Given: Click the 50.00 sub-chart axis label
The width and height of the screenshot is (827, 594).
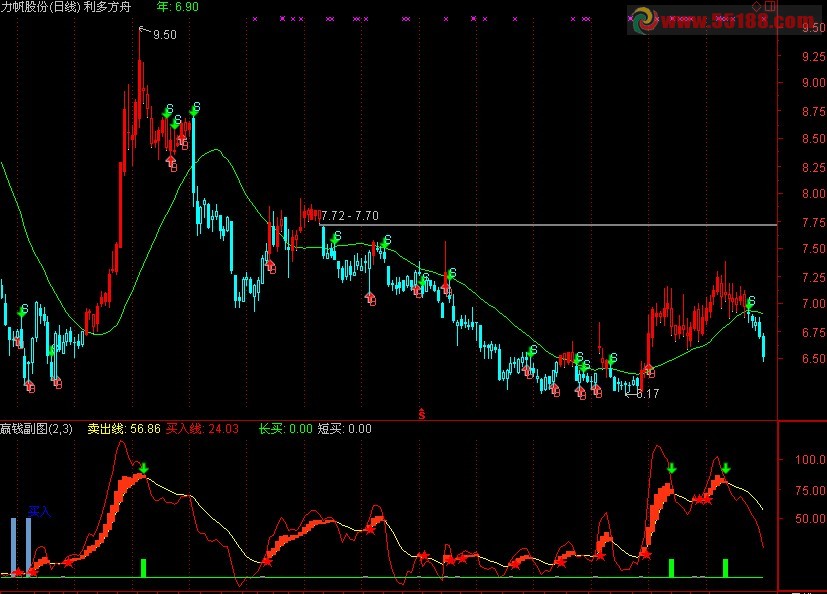Looking at the screenshot, I should coord(811,519).
